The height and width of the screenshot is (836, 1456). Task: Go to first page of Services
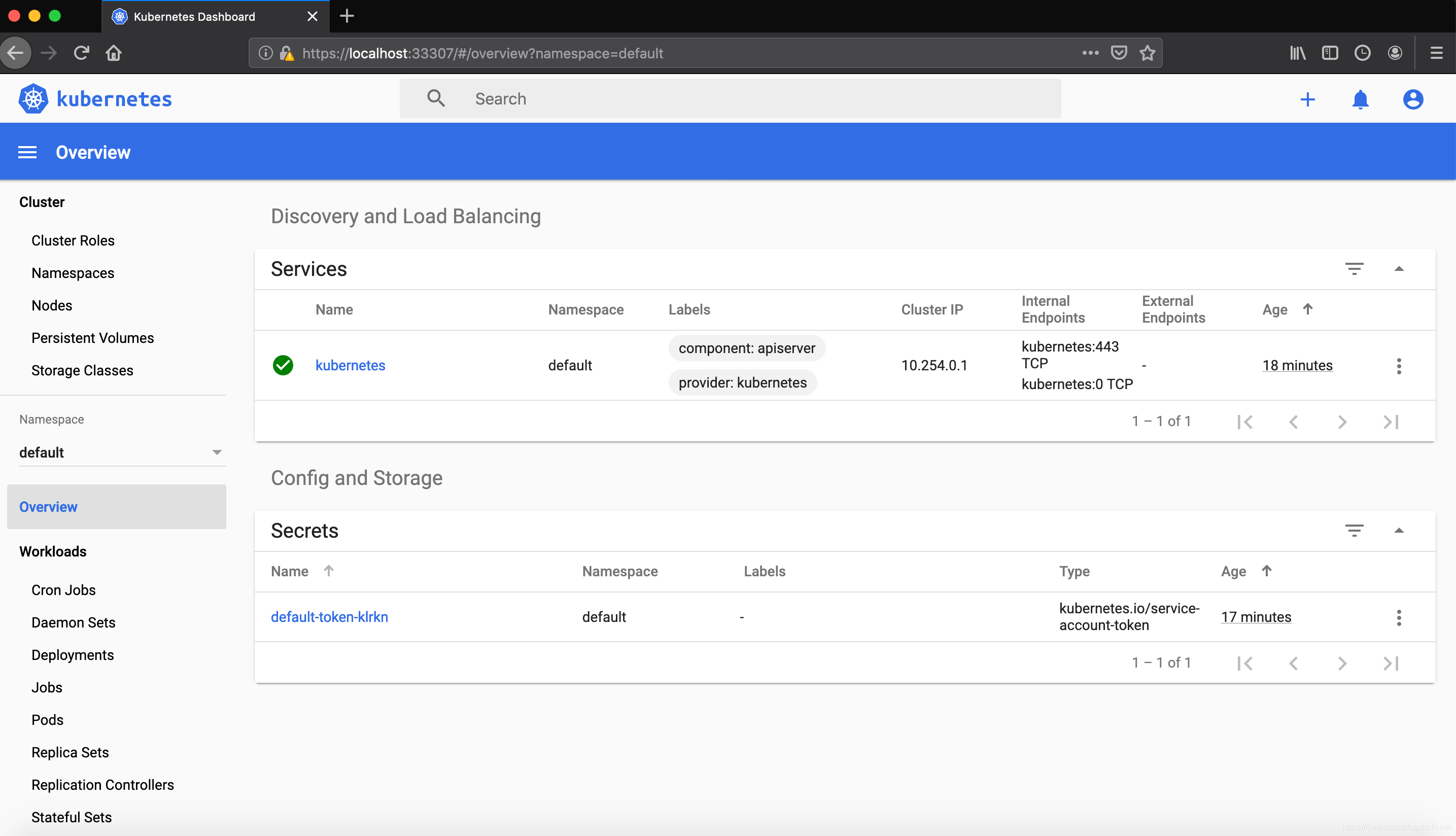click(1245, 422)
